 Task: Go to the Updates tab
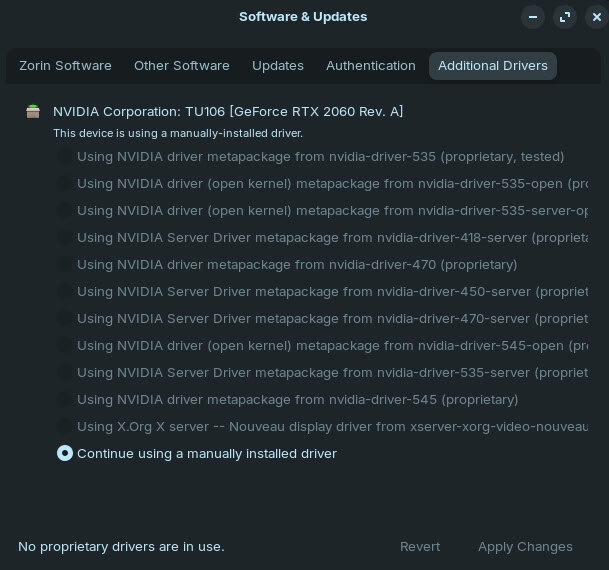click(x=278, y=66)
